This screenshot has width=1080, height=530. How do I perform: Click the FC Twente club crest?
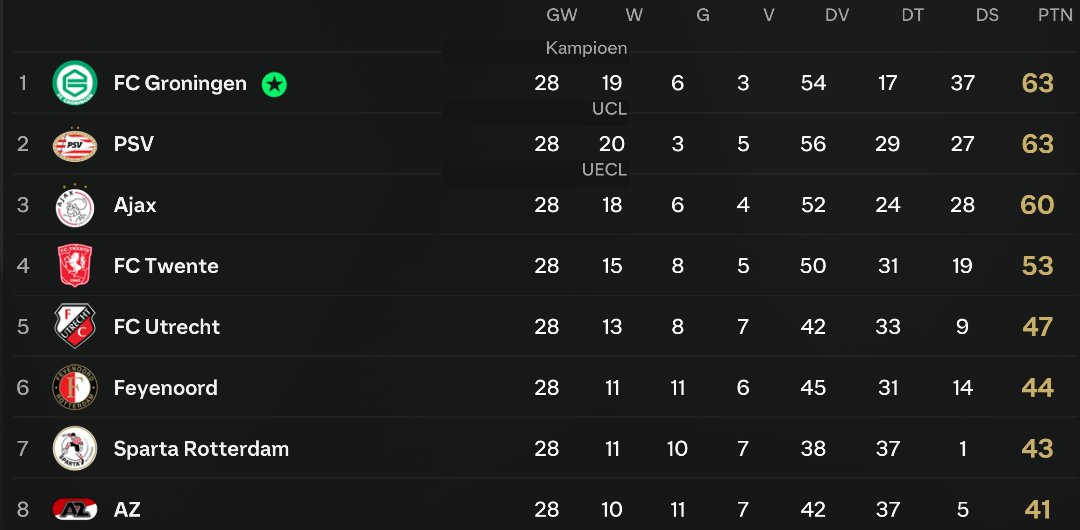(x=74, y=266)
